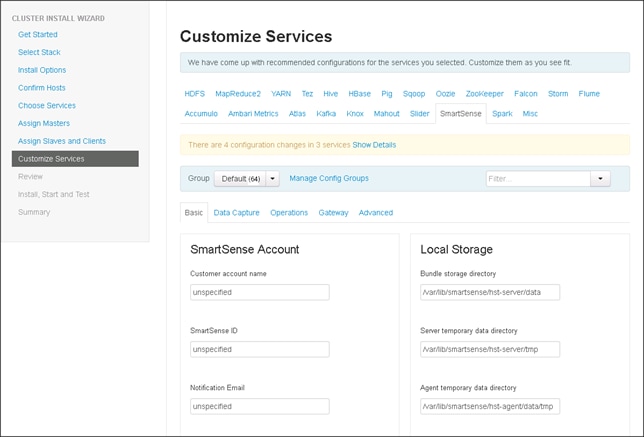This screenshot has width=644, height=437.
Task: Open the Kafka tab
Action: pyautogui.click(x=326, y=114)
